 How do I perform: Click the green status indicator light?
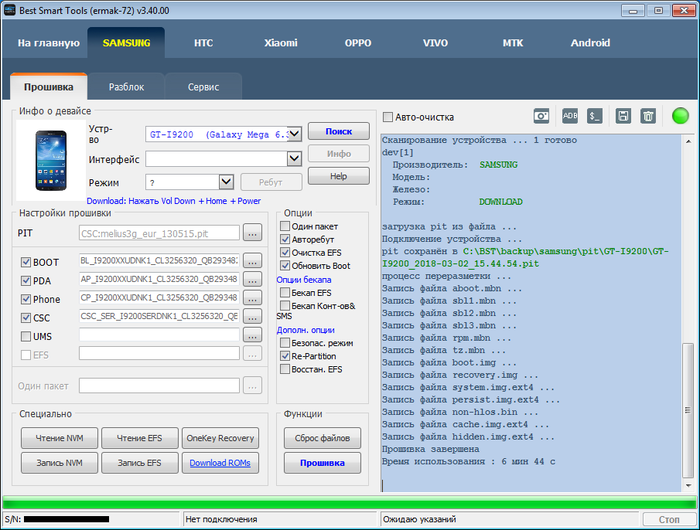click(680, 116)
